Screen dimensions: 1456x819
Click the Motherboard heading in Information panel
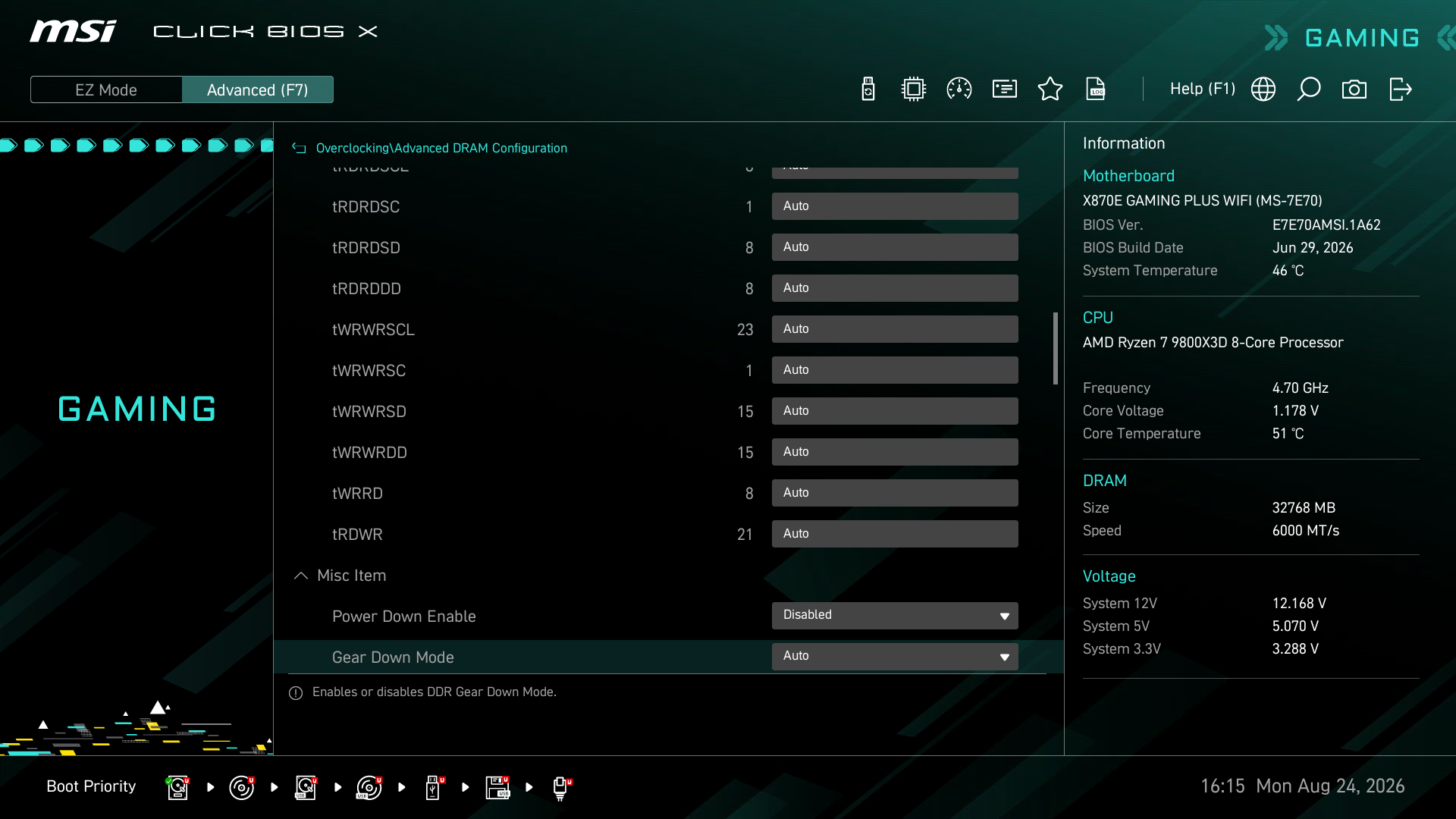[1128, 176]
